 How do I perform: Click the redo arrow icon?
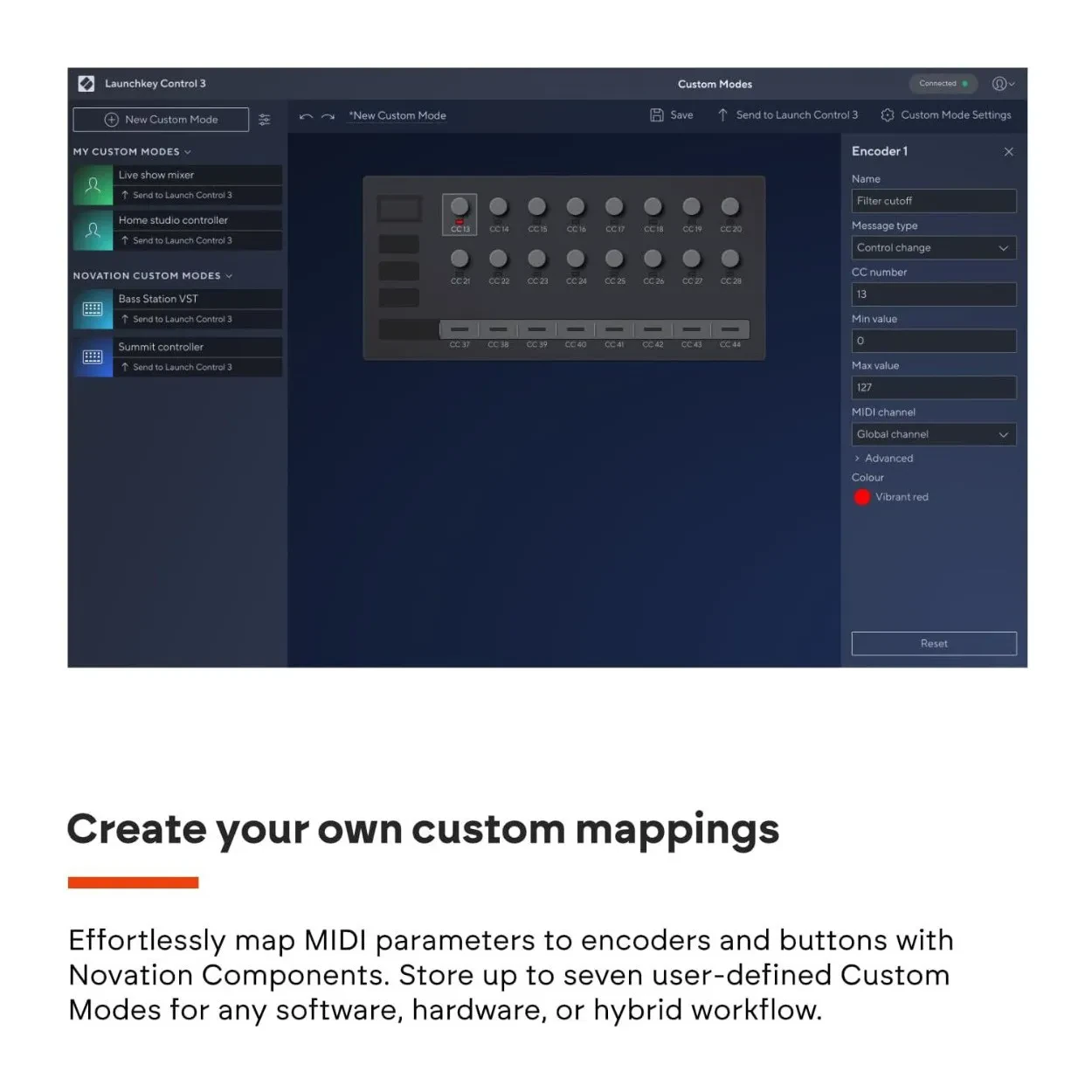(x=328, y=116)
